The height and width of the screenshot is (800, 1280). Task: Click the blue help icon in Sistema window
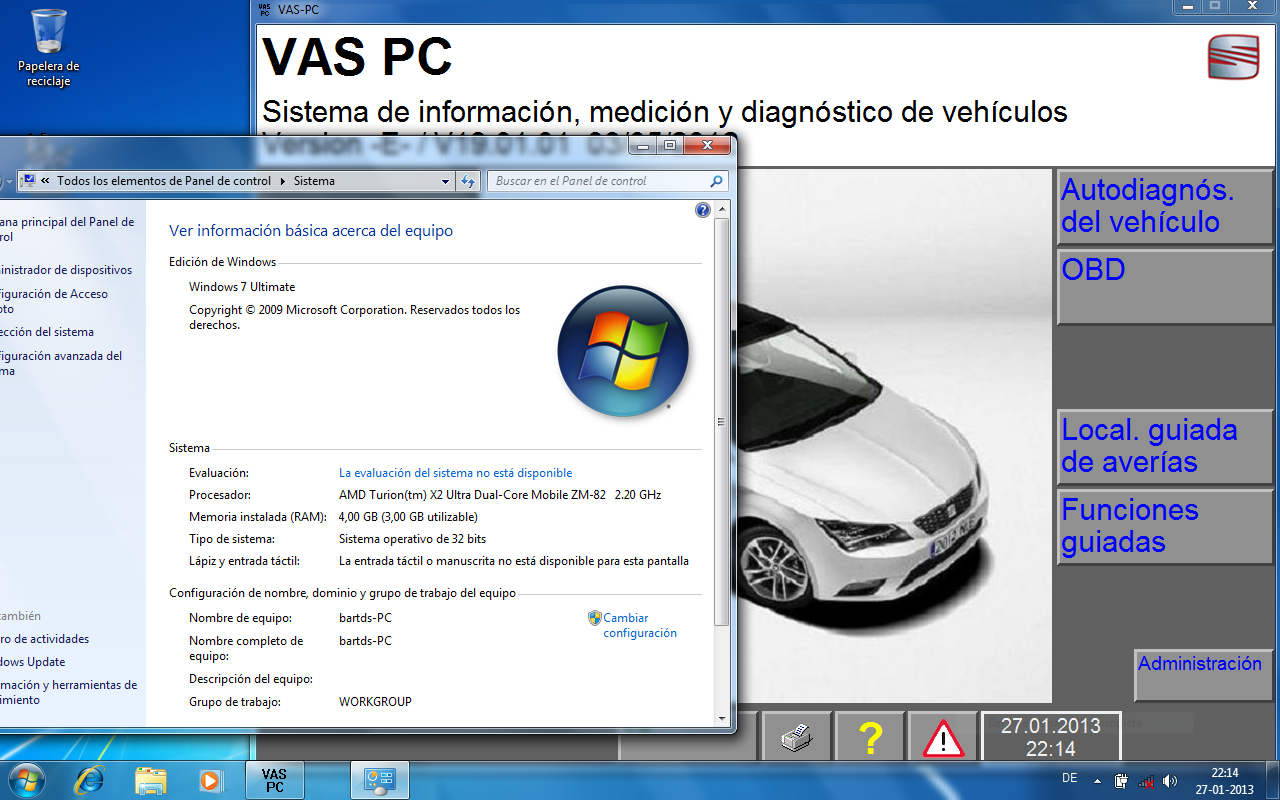tap(702, 210)
